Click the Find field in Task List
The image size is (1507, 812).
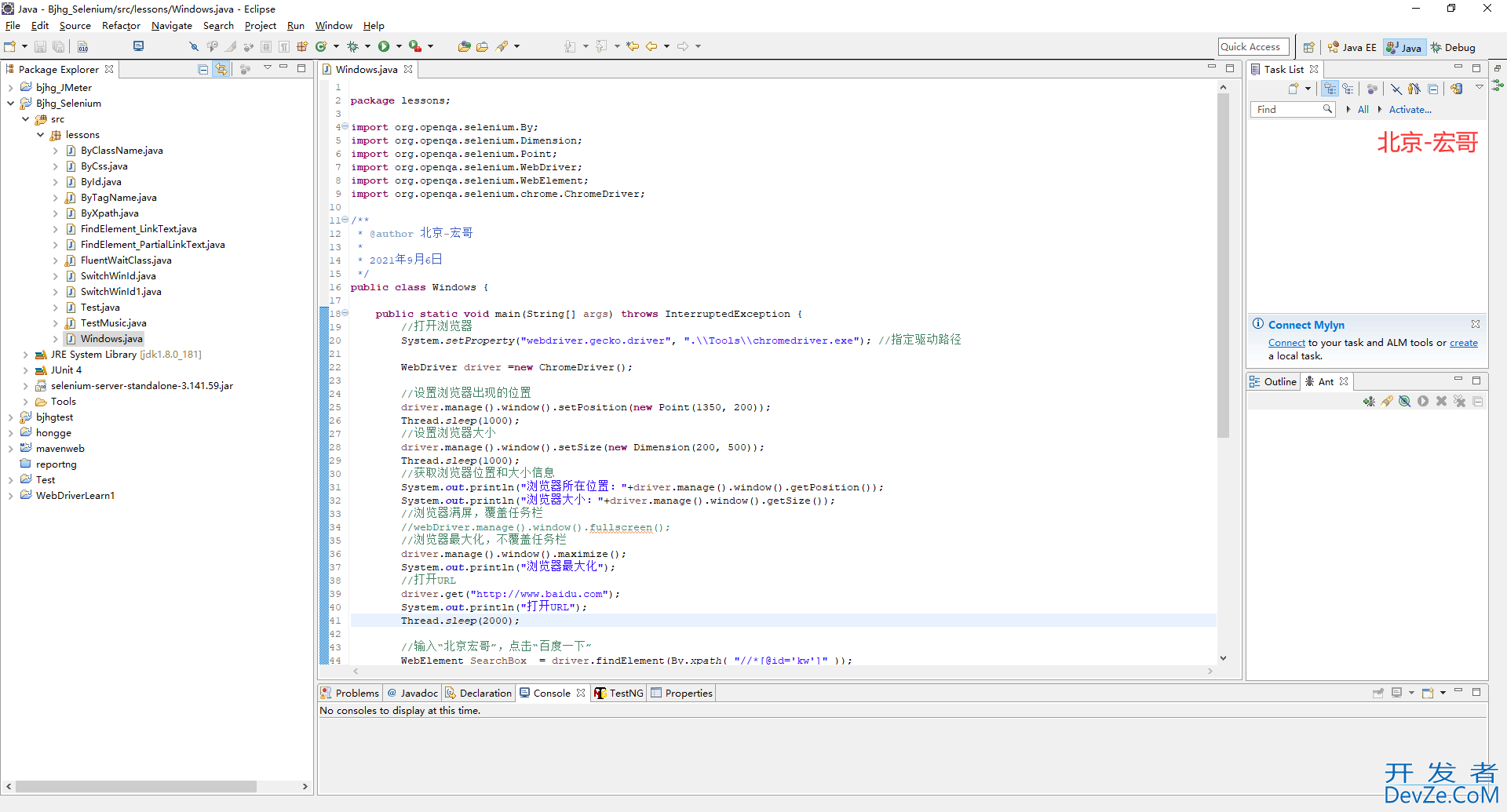click(1292, 110)
